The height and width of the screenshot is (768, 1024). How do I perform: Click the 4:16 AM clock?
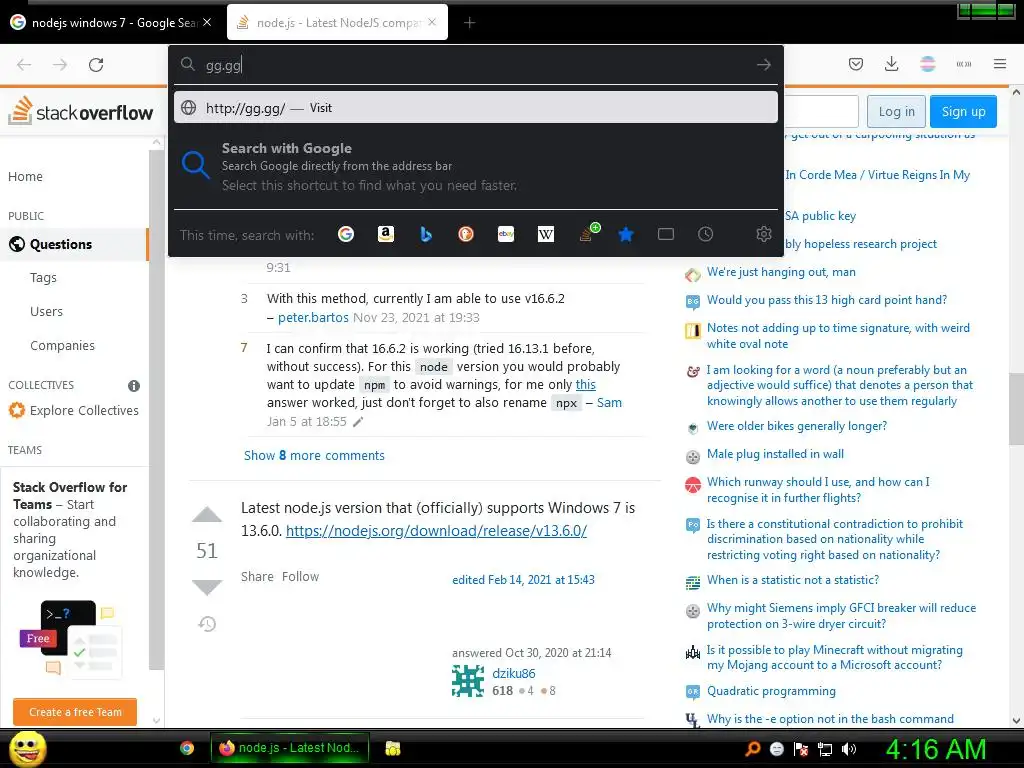[x=935, y=749]
